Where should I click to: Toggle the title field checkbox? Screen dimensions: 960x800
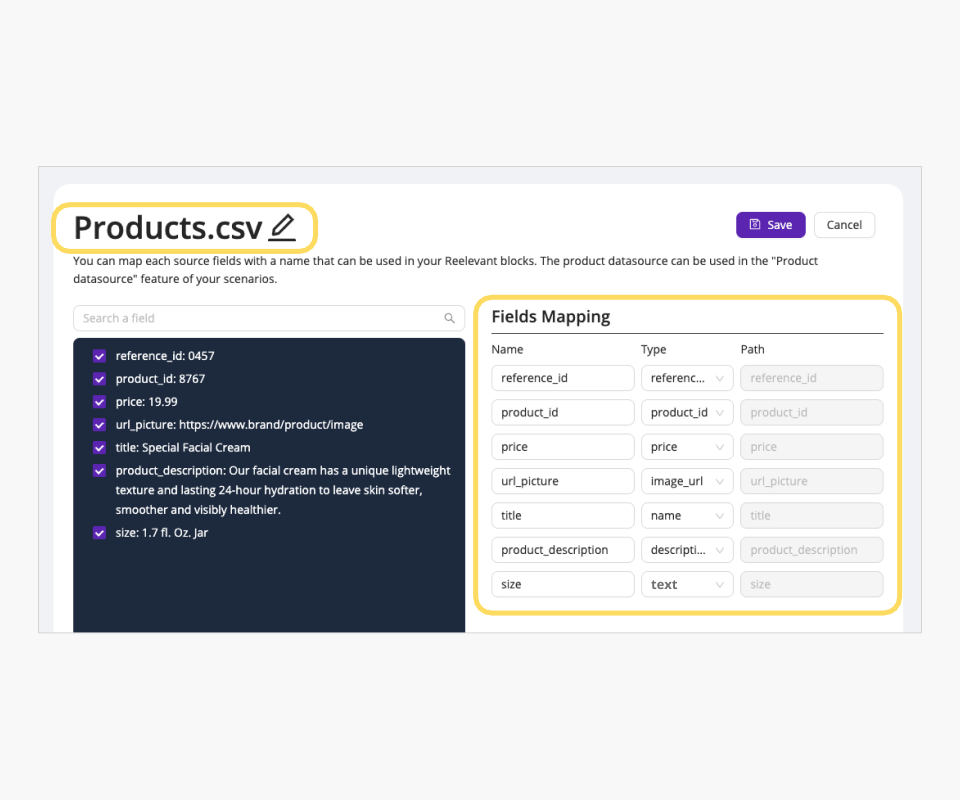pos(99,448)
